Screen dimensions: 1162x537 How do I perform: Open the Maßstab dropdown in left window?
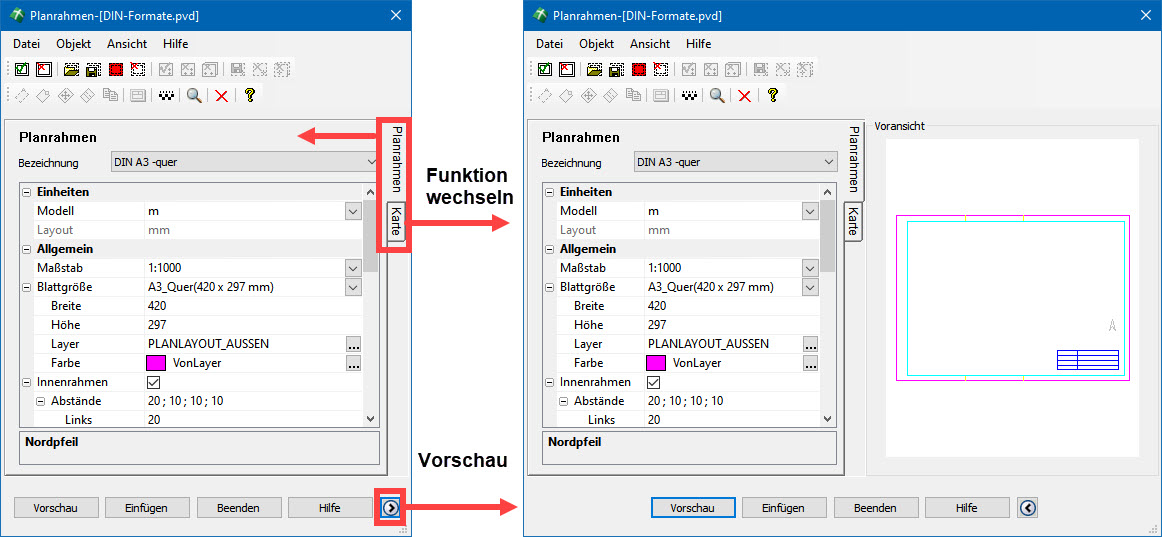click(352, 268)
